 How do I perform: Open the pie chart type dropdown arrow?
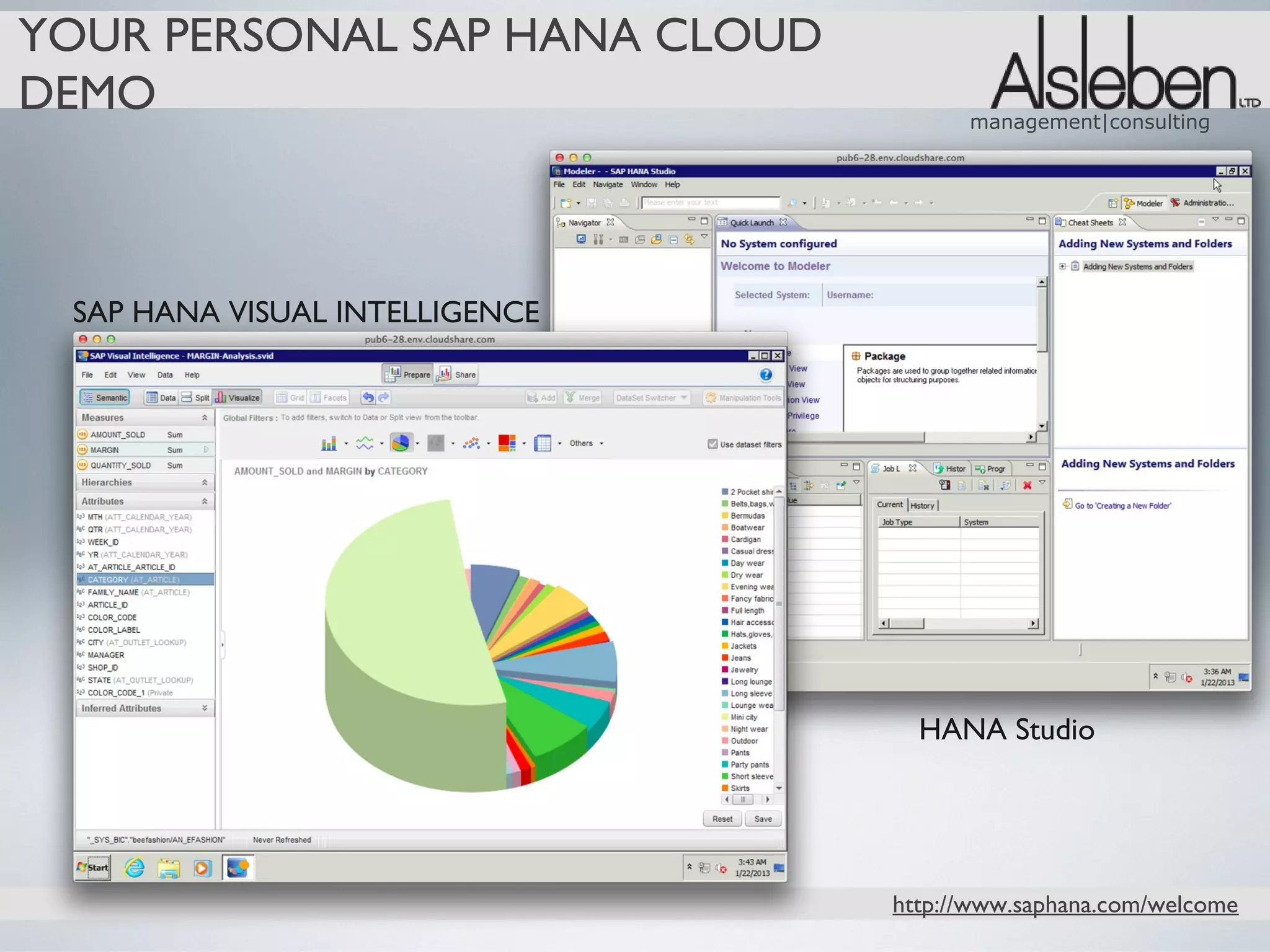coord(417,443)
